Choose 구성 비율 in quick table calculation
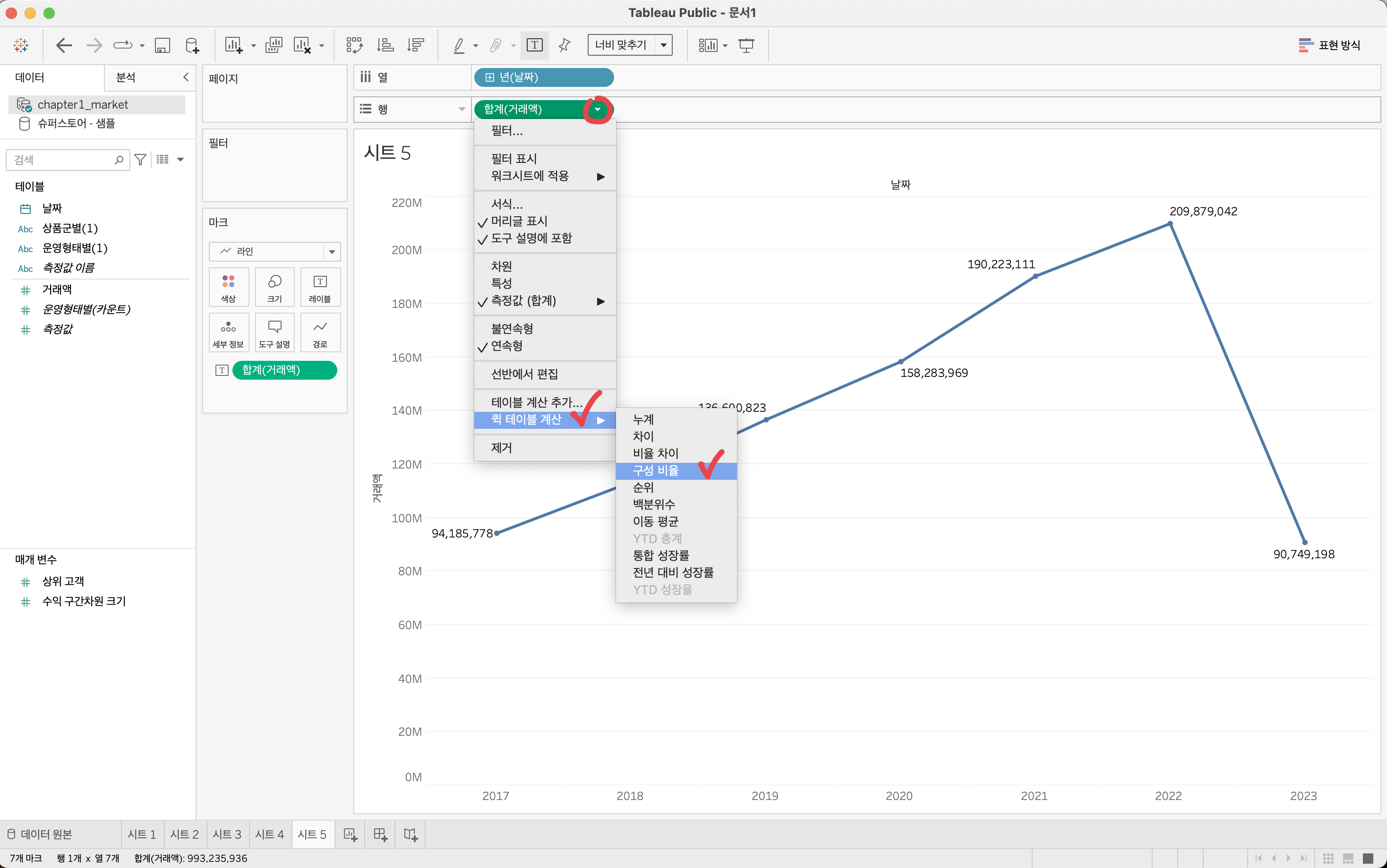 (656, 471)
